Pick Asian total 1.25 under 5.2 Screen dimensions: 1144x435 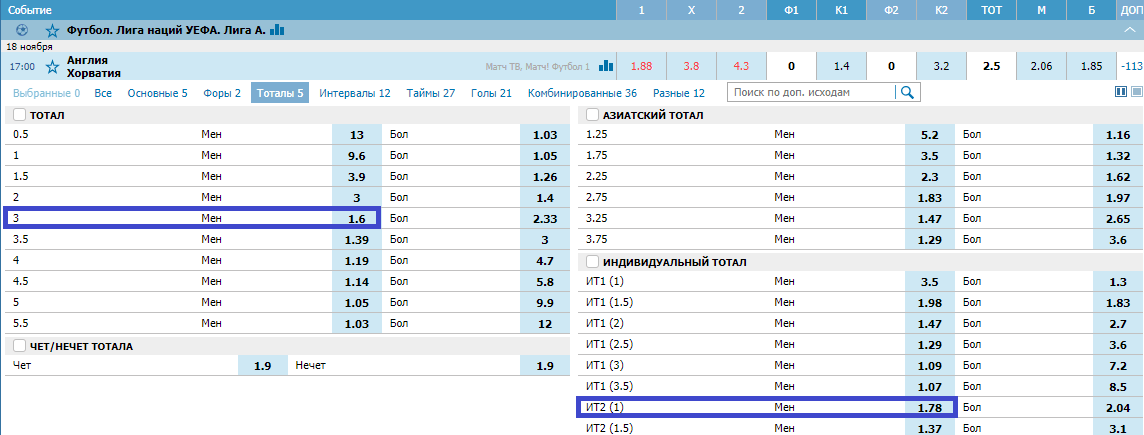click(x=930, y=134)
